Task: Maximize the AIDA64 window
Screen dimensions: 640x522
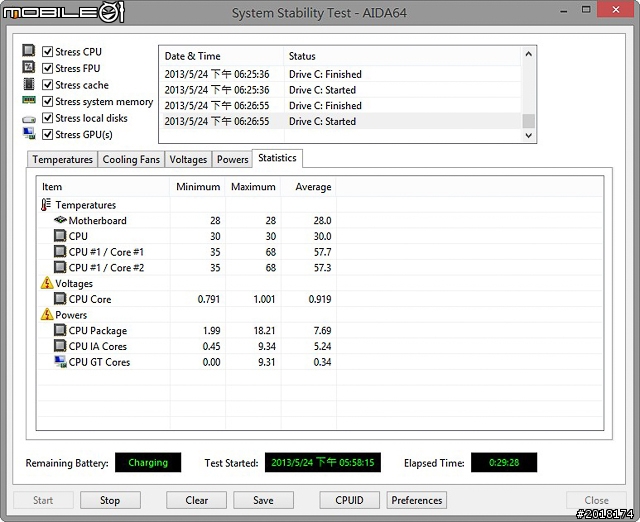Action: click(x=586, y=9)
